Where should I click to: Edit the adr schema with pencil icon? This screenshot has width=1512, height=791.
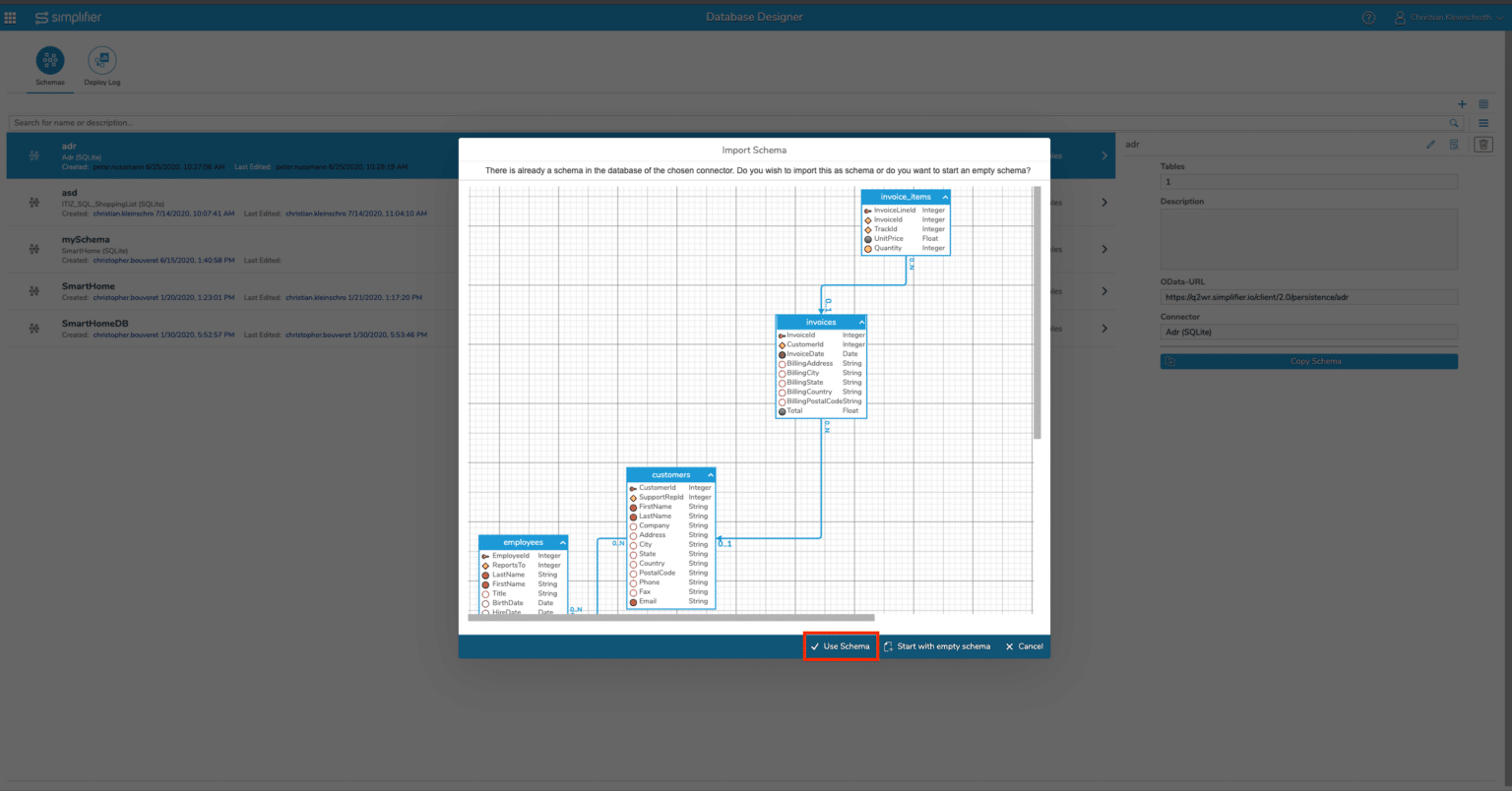tap(1430, 145)
